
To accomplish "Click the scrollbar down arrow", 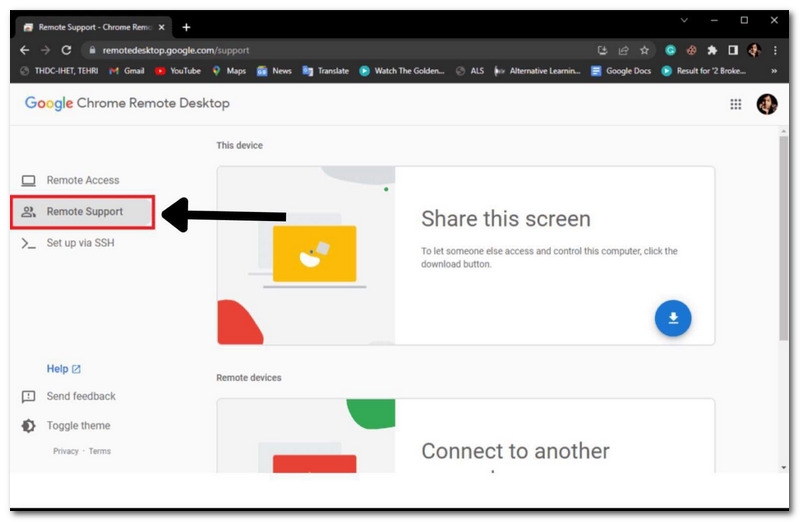I will 784,467.
